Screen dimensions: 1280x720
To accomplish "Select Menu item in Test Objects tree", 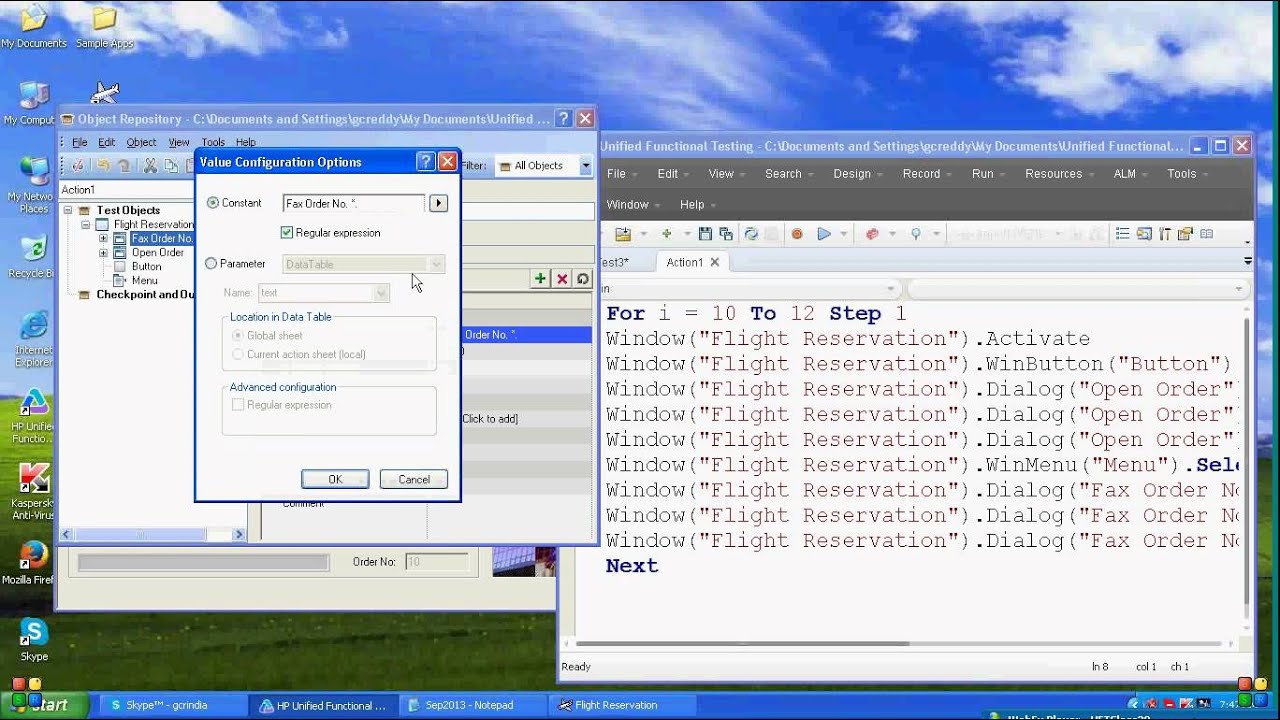I will [144, 281].
